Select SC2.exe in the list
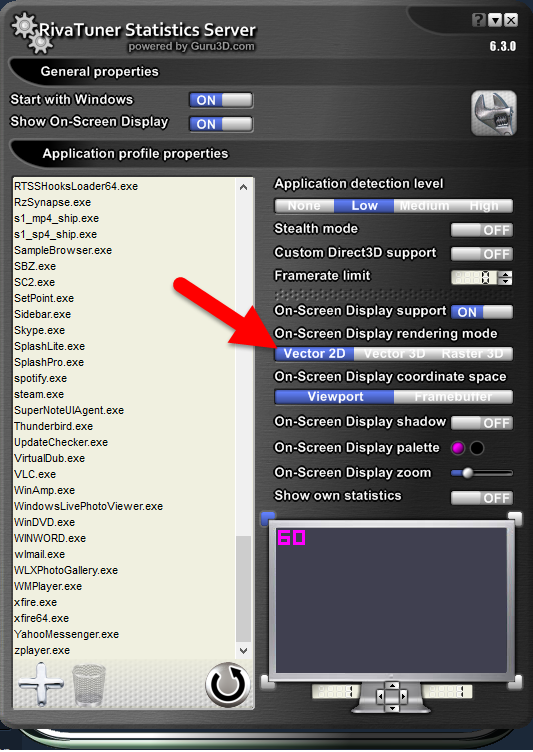 (x=35, y=282)
